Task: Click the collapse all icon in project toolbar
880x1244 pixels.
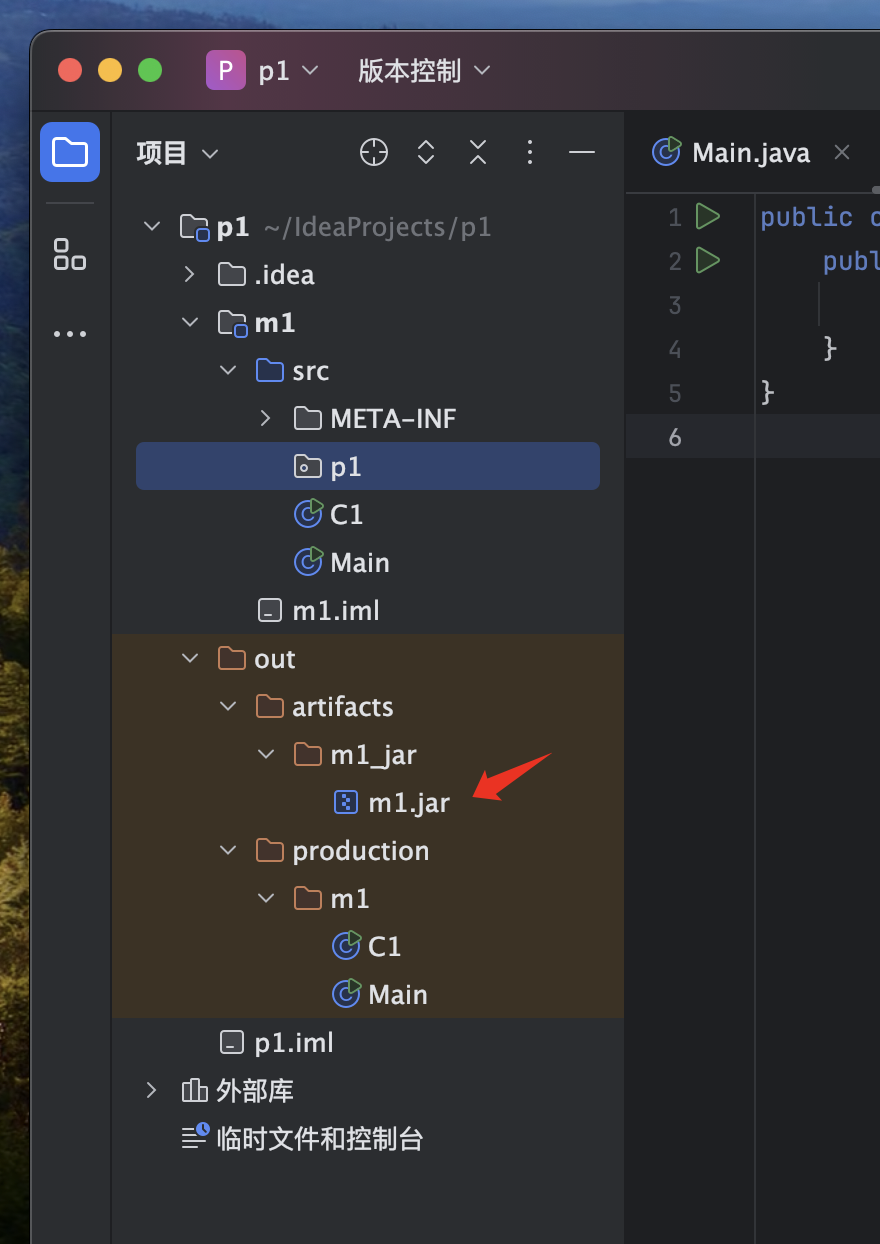Action: (478, 153)
